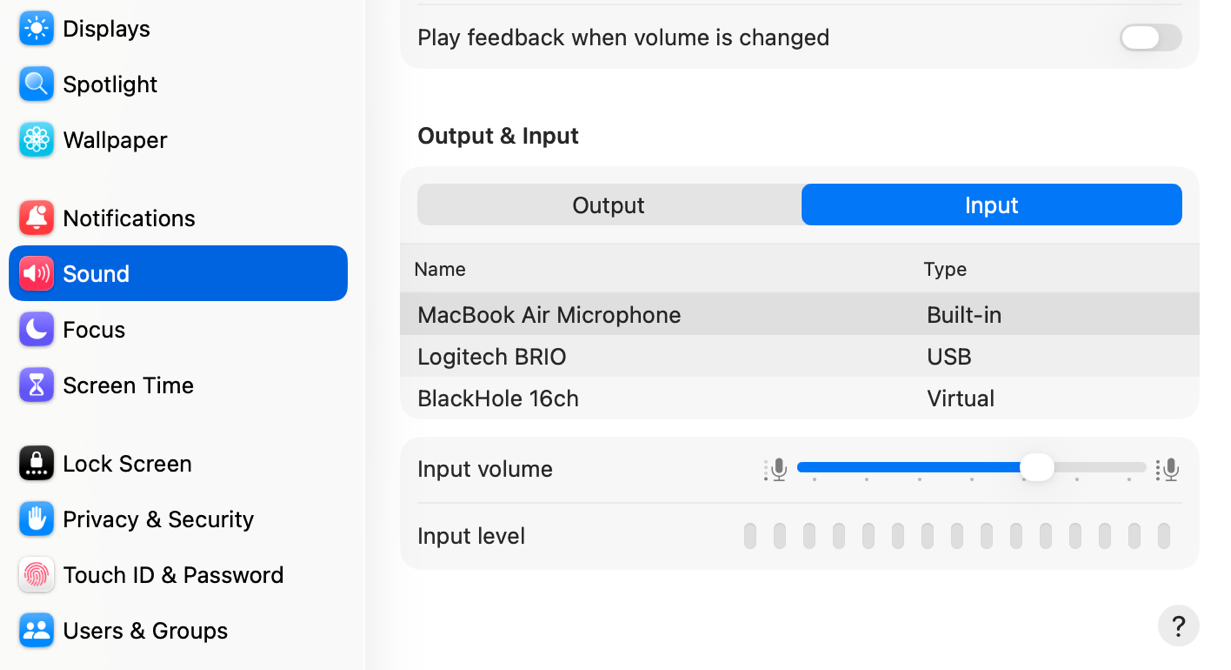The image size is (1231, 670).
Task: Select the Spotlight settings icon
Action: 36,84
